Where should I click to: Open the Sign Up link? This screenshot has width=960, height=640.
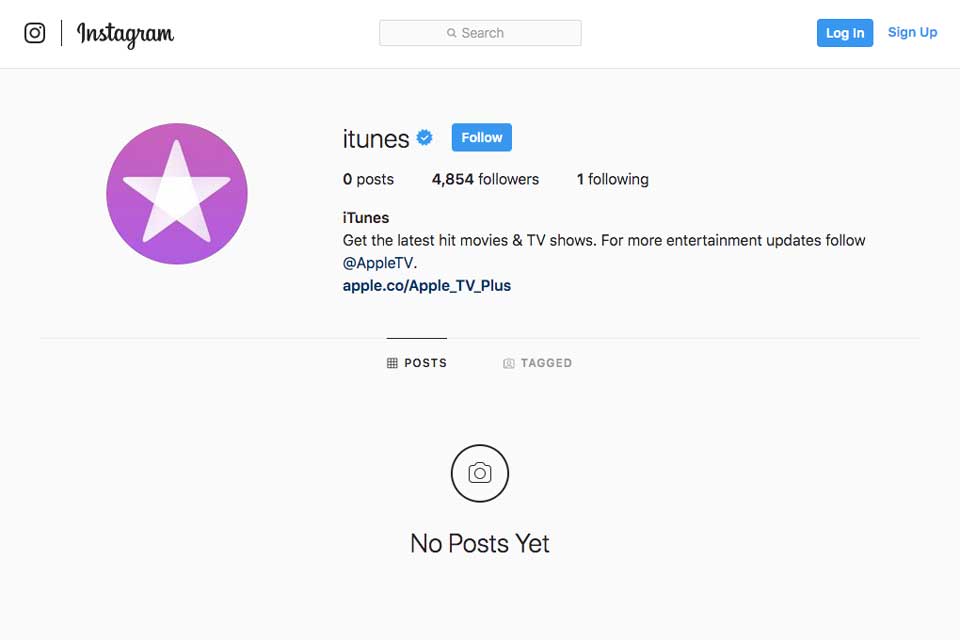pos(912,32)
